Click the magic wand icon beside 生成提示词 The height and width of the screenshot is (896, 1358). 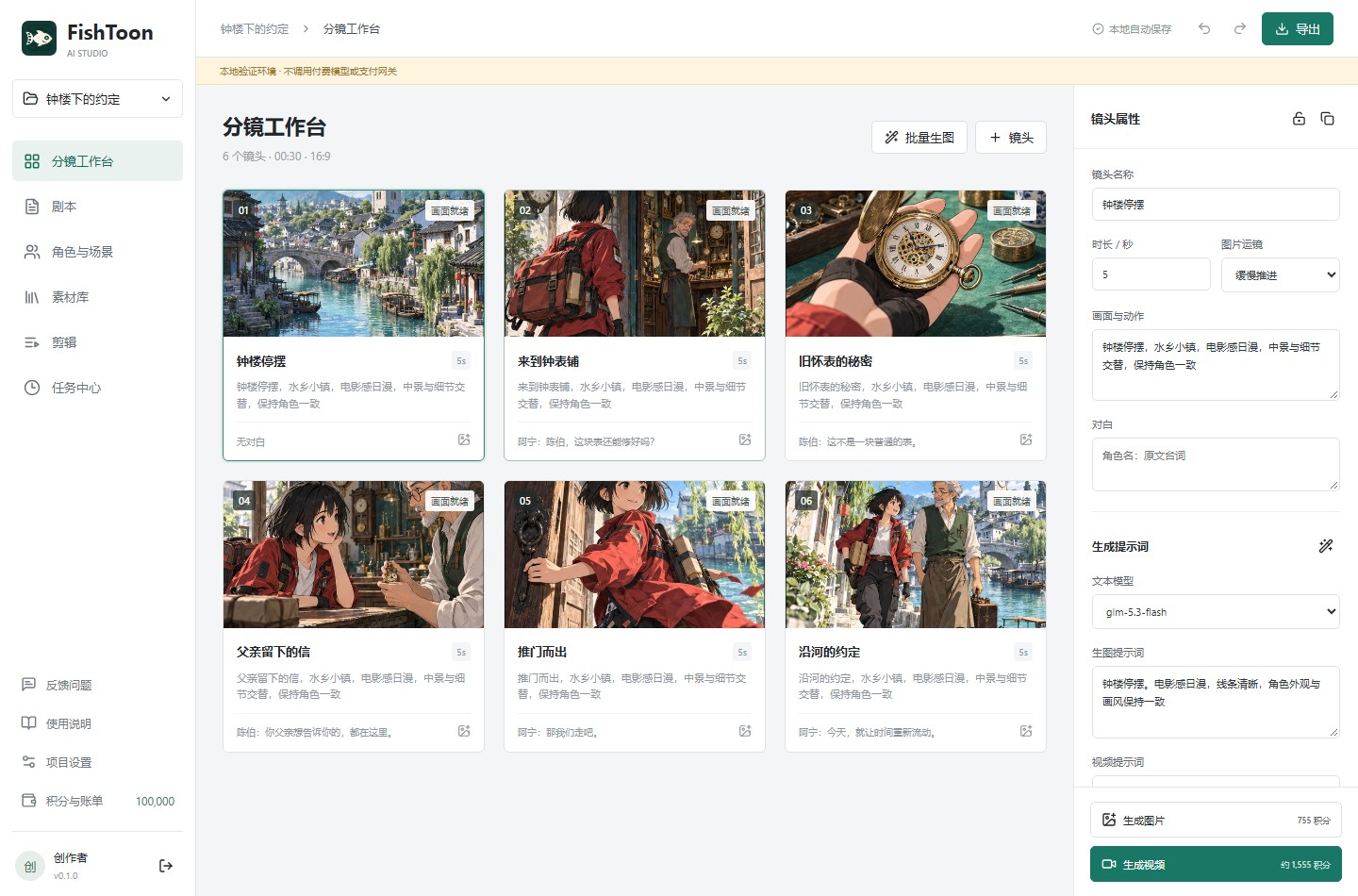[1326, 546]
